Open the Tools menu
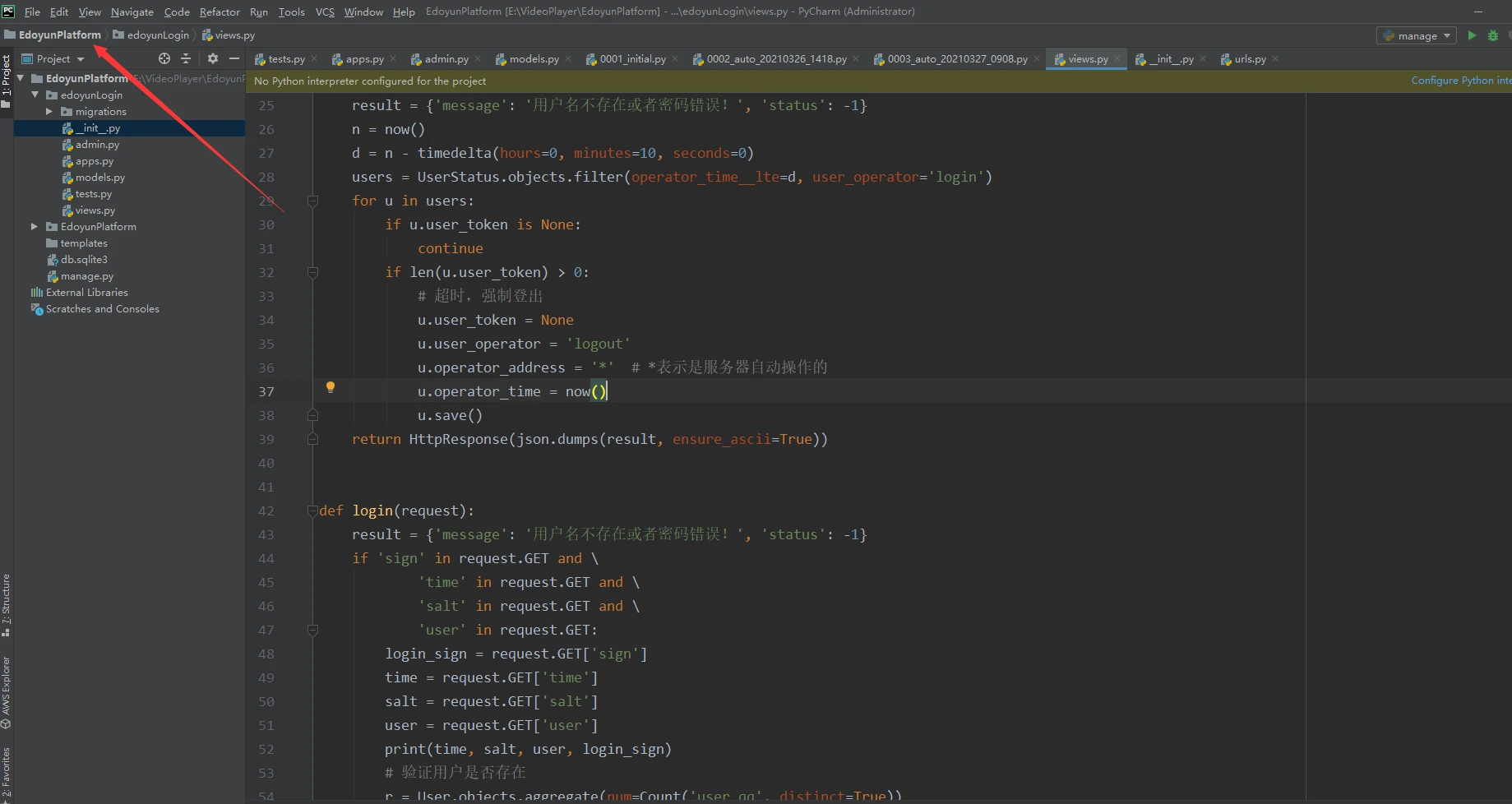The width and height of the screenshot is (1512, 804). pos(291,12)
